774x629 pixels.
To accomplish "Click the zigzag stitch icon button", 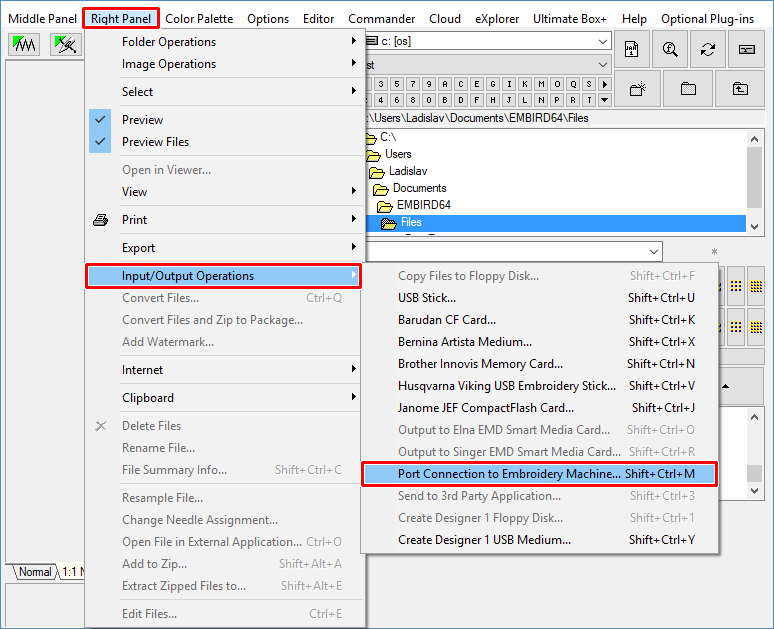I will 23,45.
